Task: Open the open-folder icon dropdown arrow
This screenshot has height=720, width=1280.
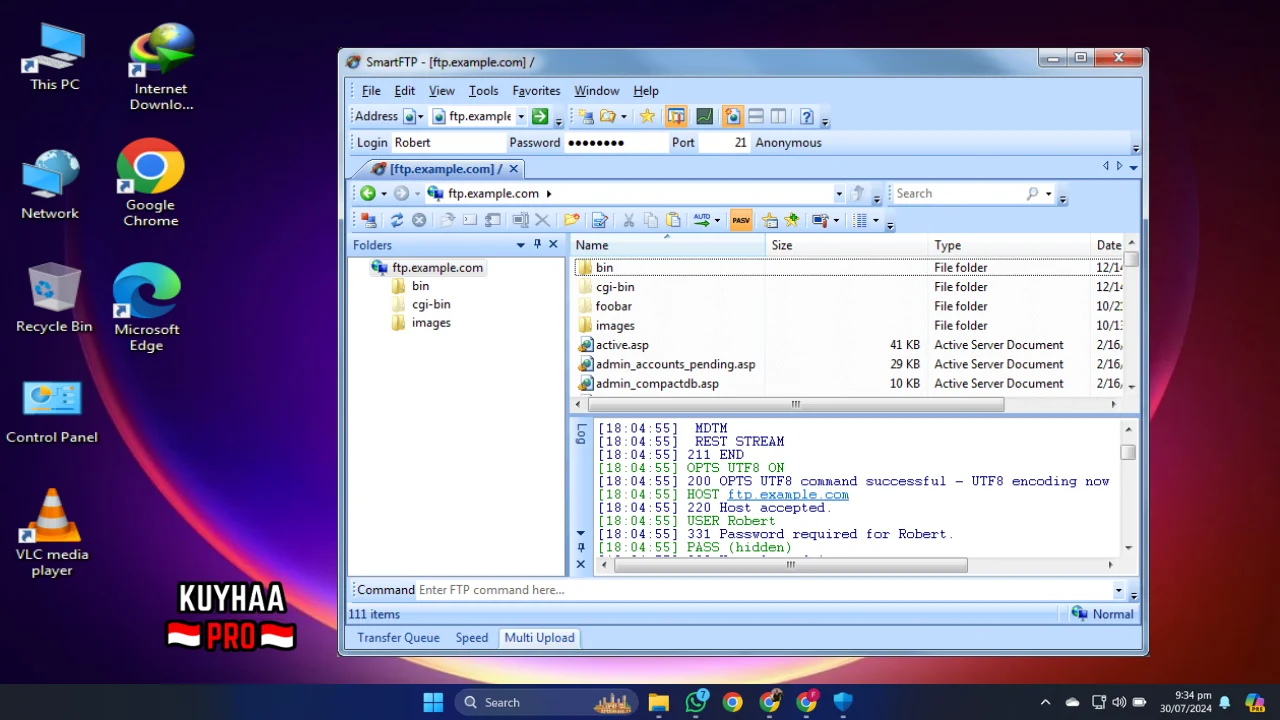Action: [623, 117]
